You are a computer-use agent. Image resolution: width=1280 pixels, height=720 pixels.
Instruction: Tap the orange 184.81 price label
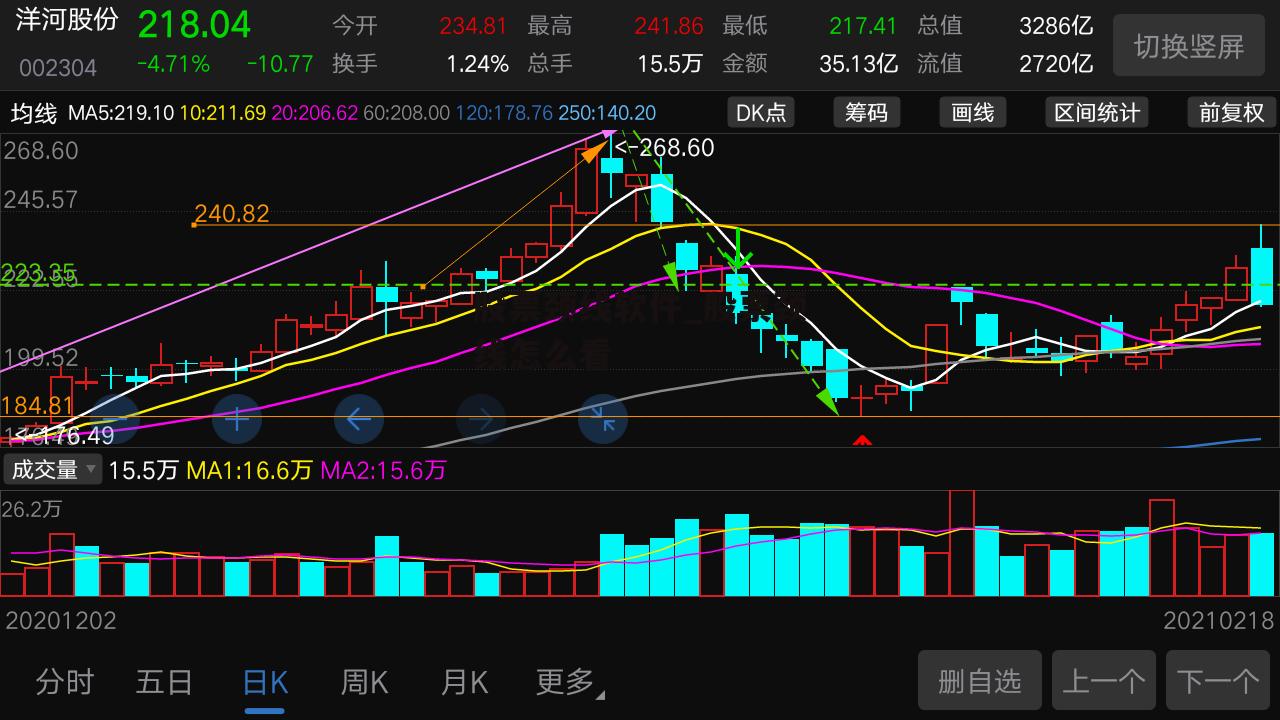38,405
